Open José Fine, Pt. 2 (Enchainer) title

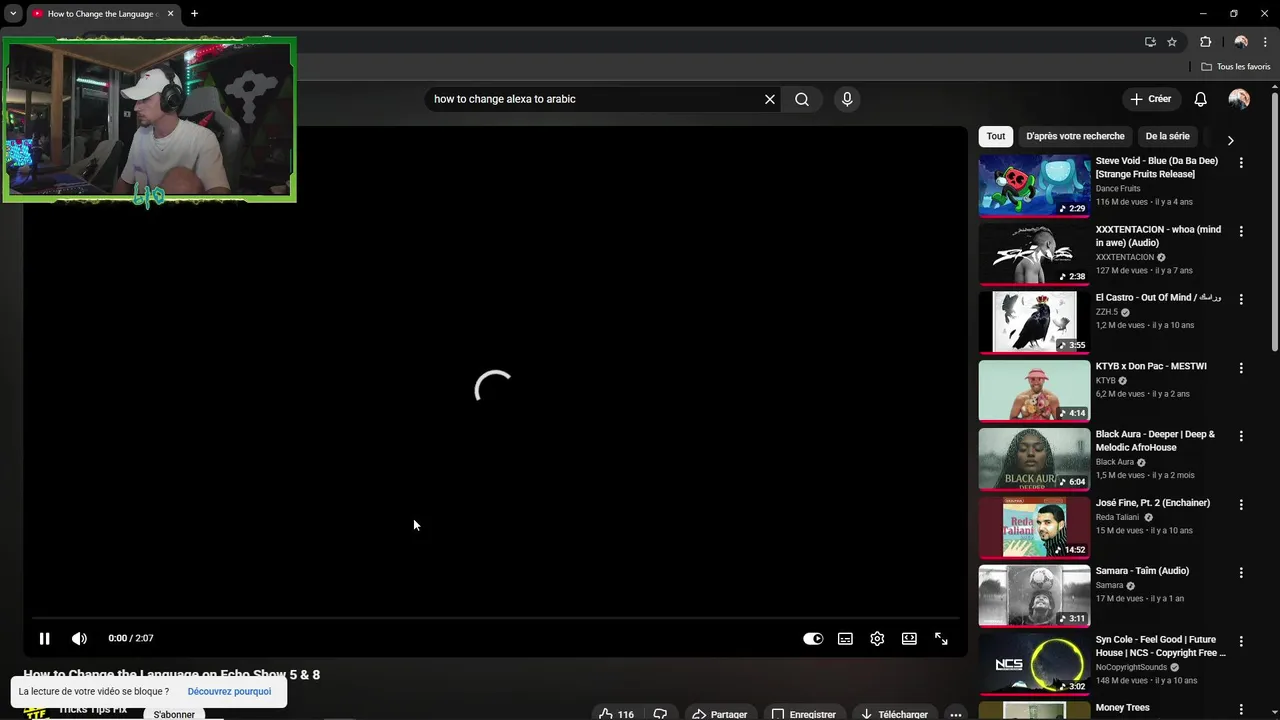click(x=1153, y=503)
